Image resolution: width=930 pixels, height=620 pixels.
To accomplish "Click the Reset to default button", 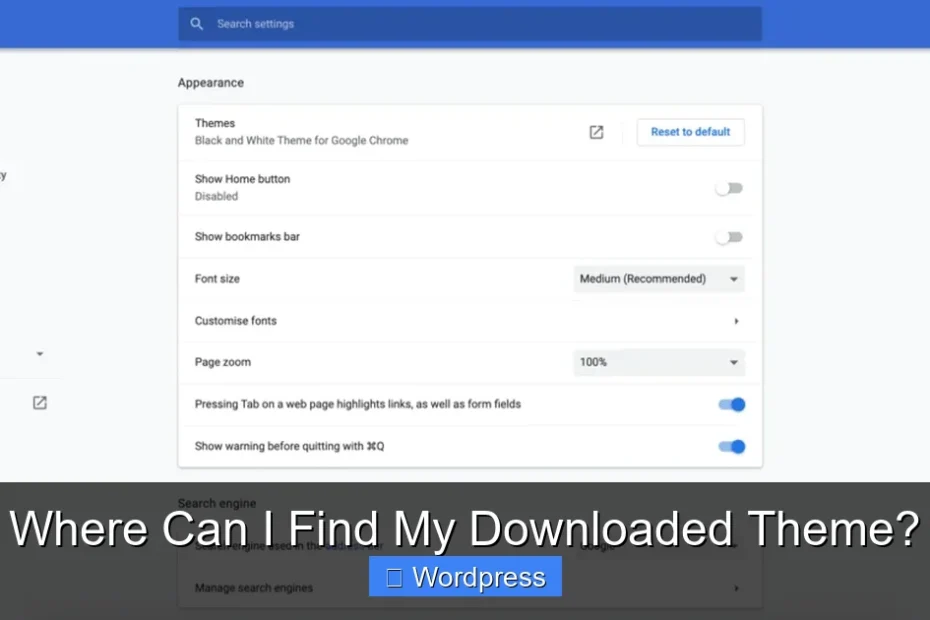I will (690, 131).
